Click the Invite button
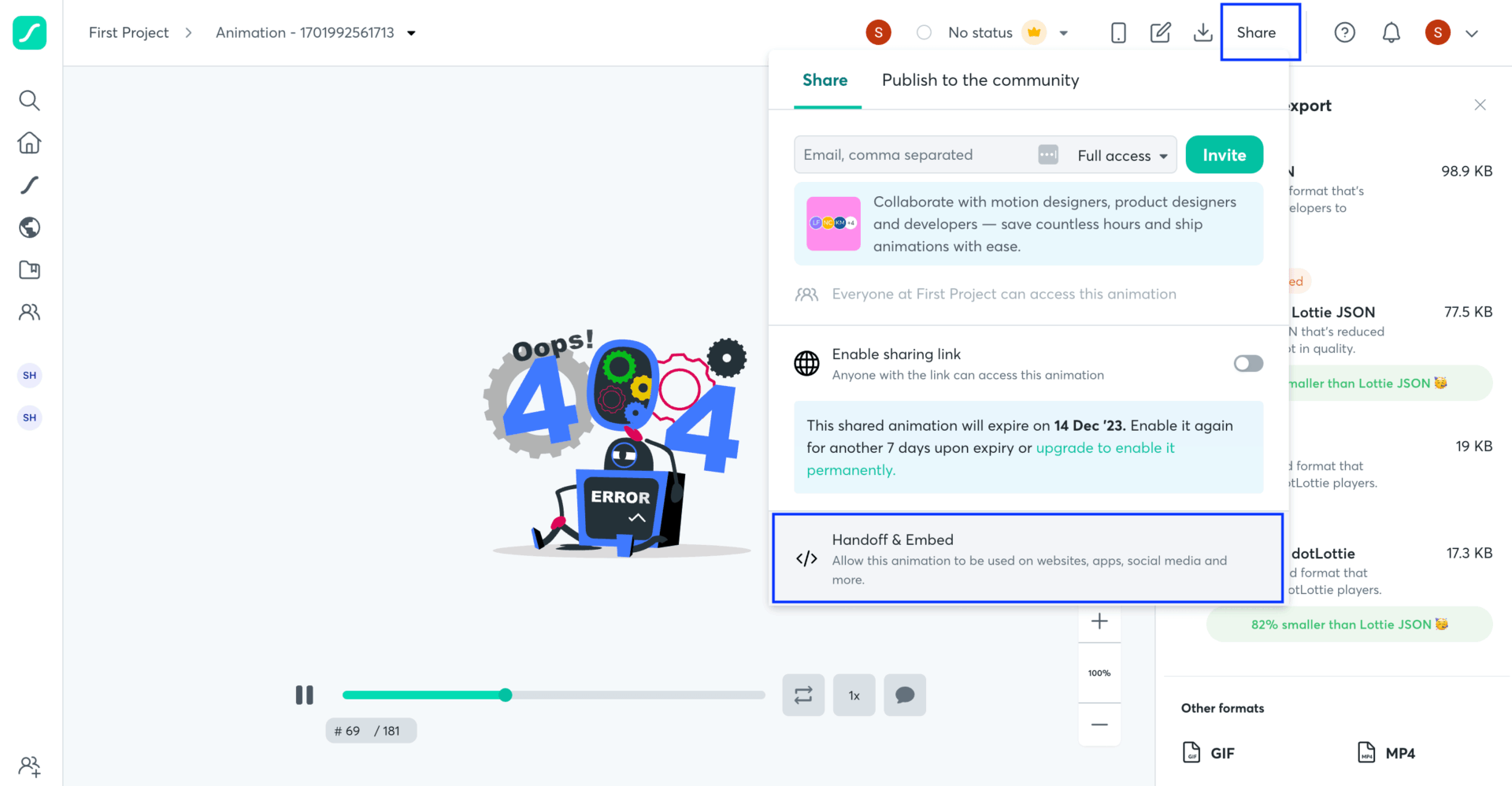Viewport: 1512px width, 786px height. tap(1224, 154)
